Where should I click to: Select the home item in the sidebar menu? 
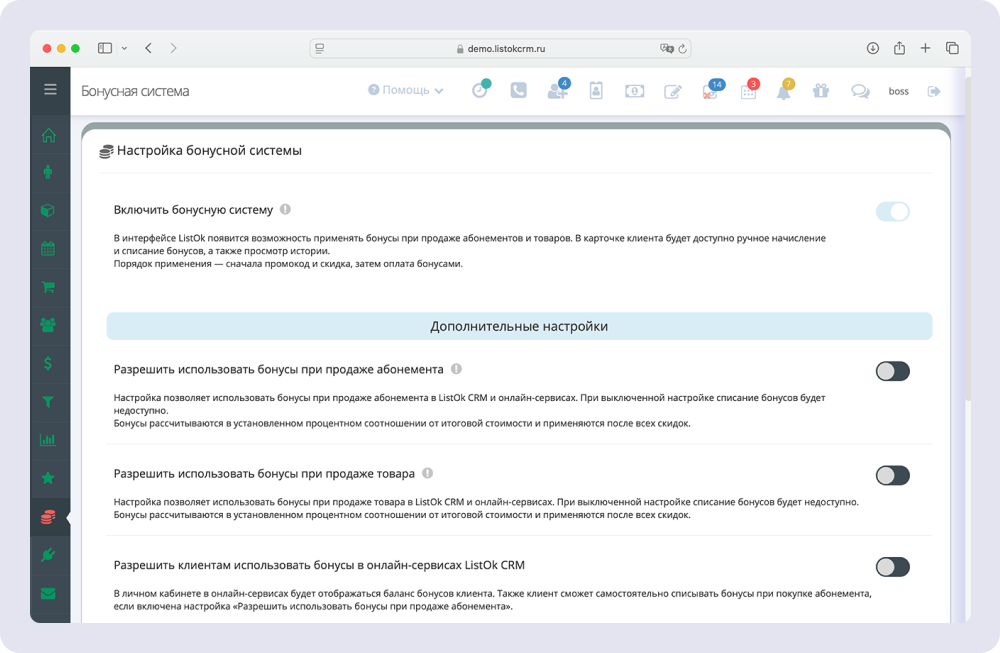pyautogui.click(x=48, y=136)
